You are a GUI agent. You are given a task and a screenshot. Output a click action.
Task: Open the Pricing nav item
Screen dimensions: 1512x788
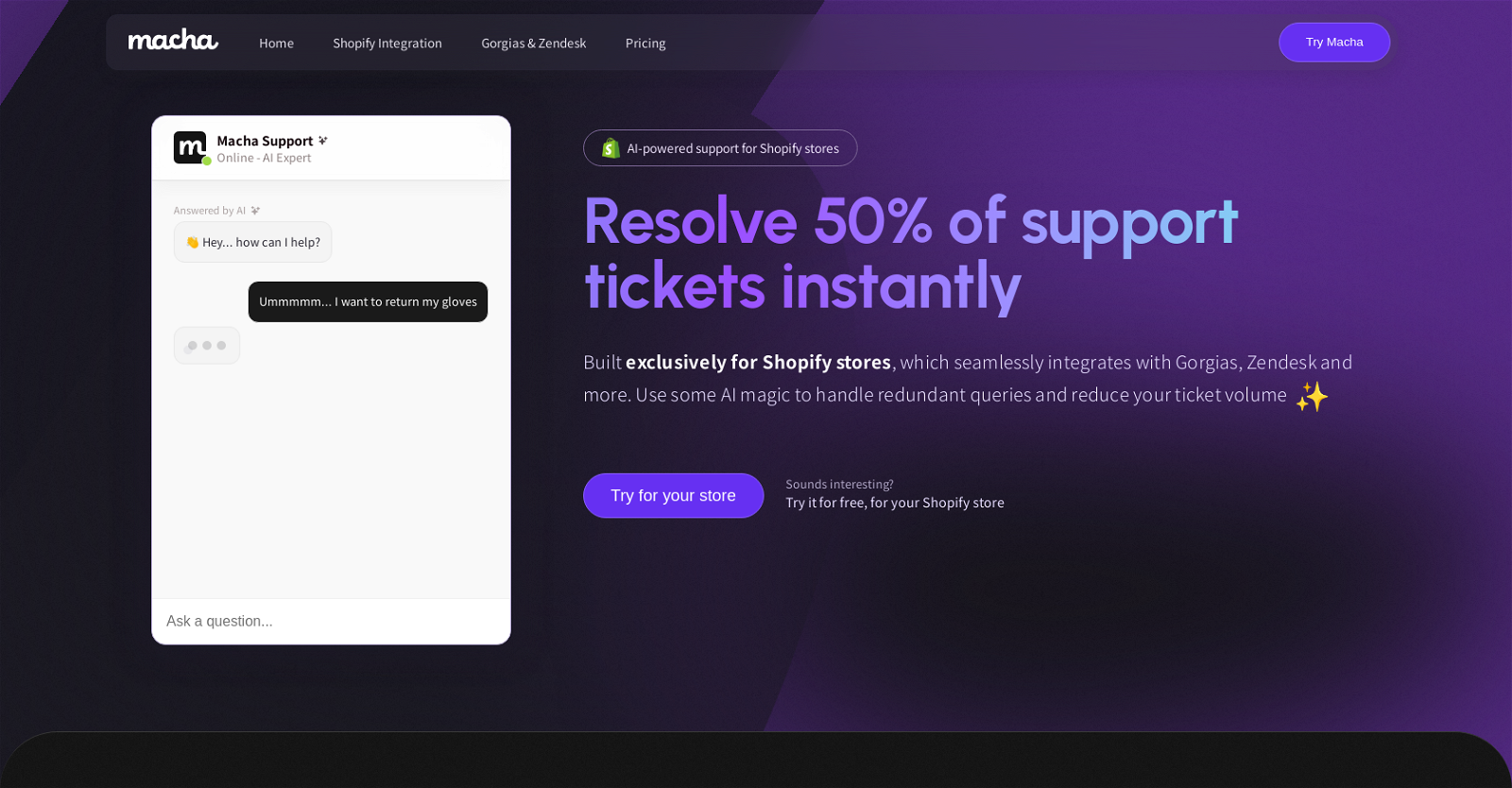point(645,43)
